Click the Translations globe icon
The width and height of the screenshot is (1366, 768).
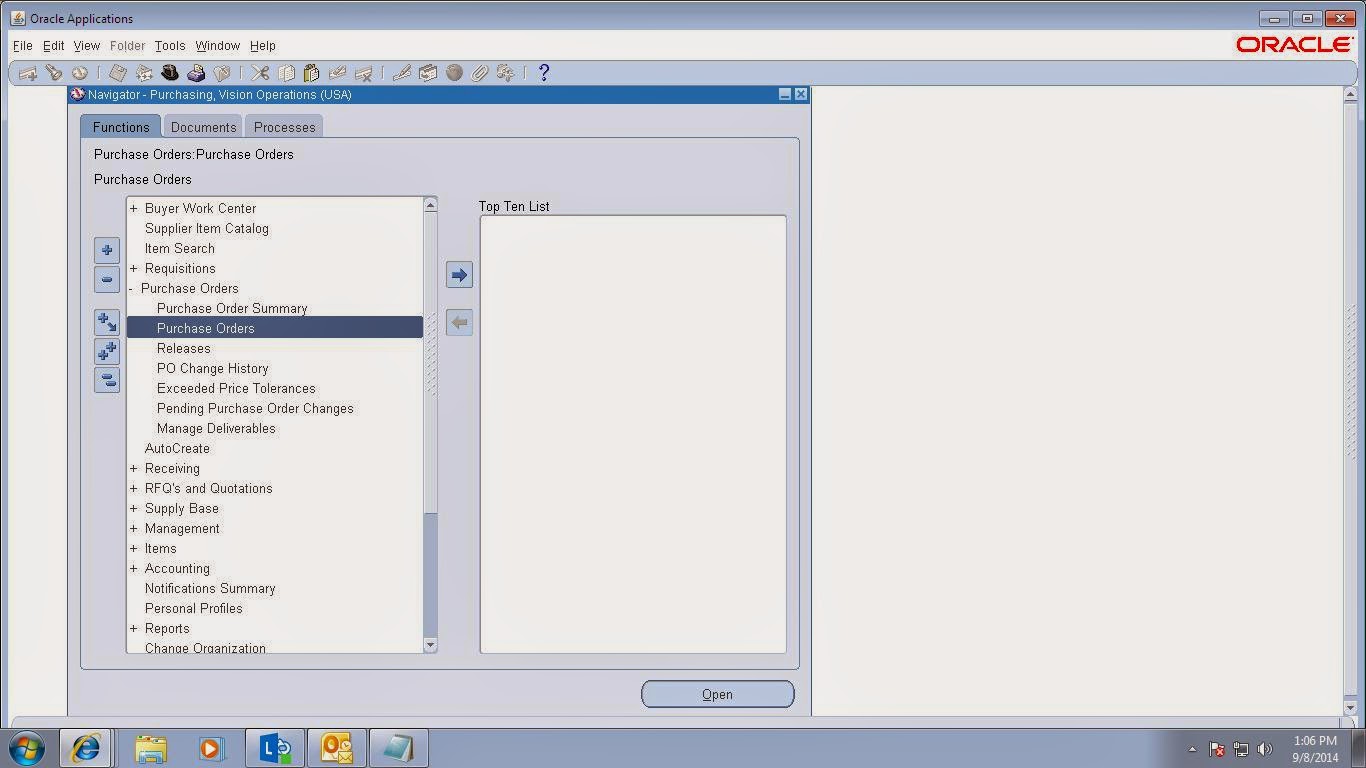[x=454, y=72]
